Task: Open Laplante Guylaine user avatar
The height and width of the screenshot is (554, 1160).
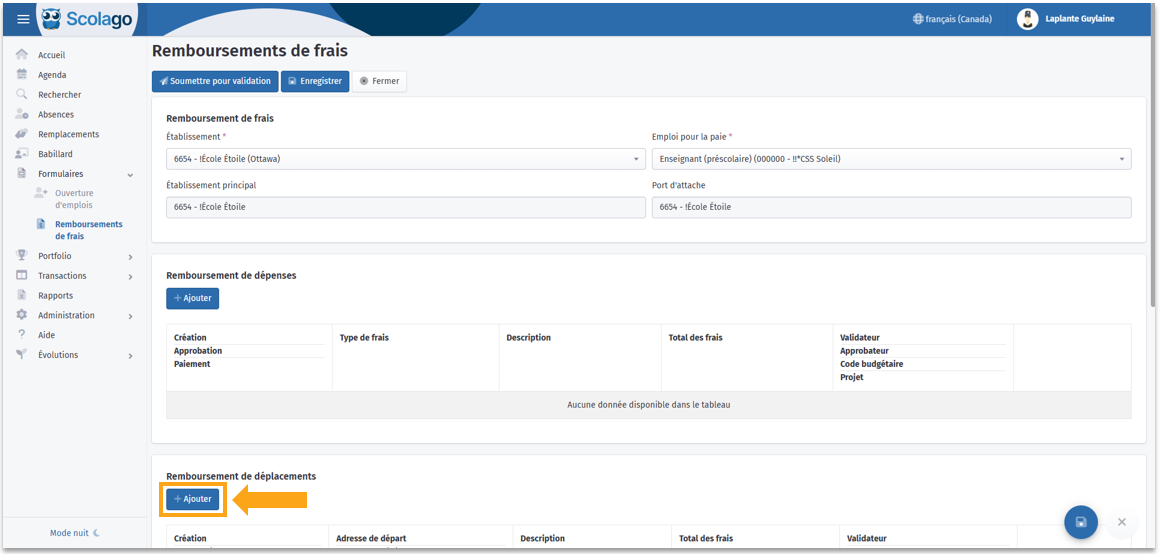Action: pos(1028,19)
